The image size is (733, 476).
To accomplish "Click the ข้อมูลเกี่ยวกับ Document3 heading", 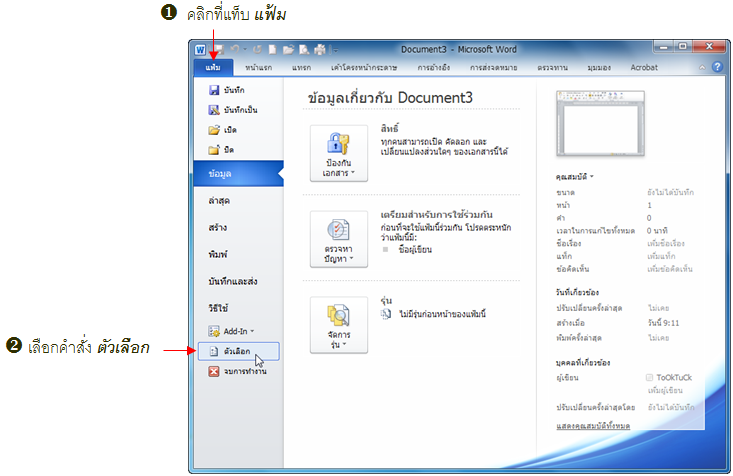I will [x=390, y=98].
